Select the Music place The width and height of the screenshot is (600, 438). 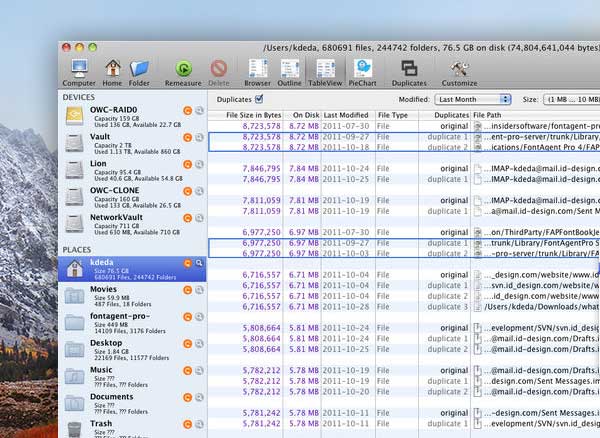pyautogui.click(x=132, y=377)
